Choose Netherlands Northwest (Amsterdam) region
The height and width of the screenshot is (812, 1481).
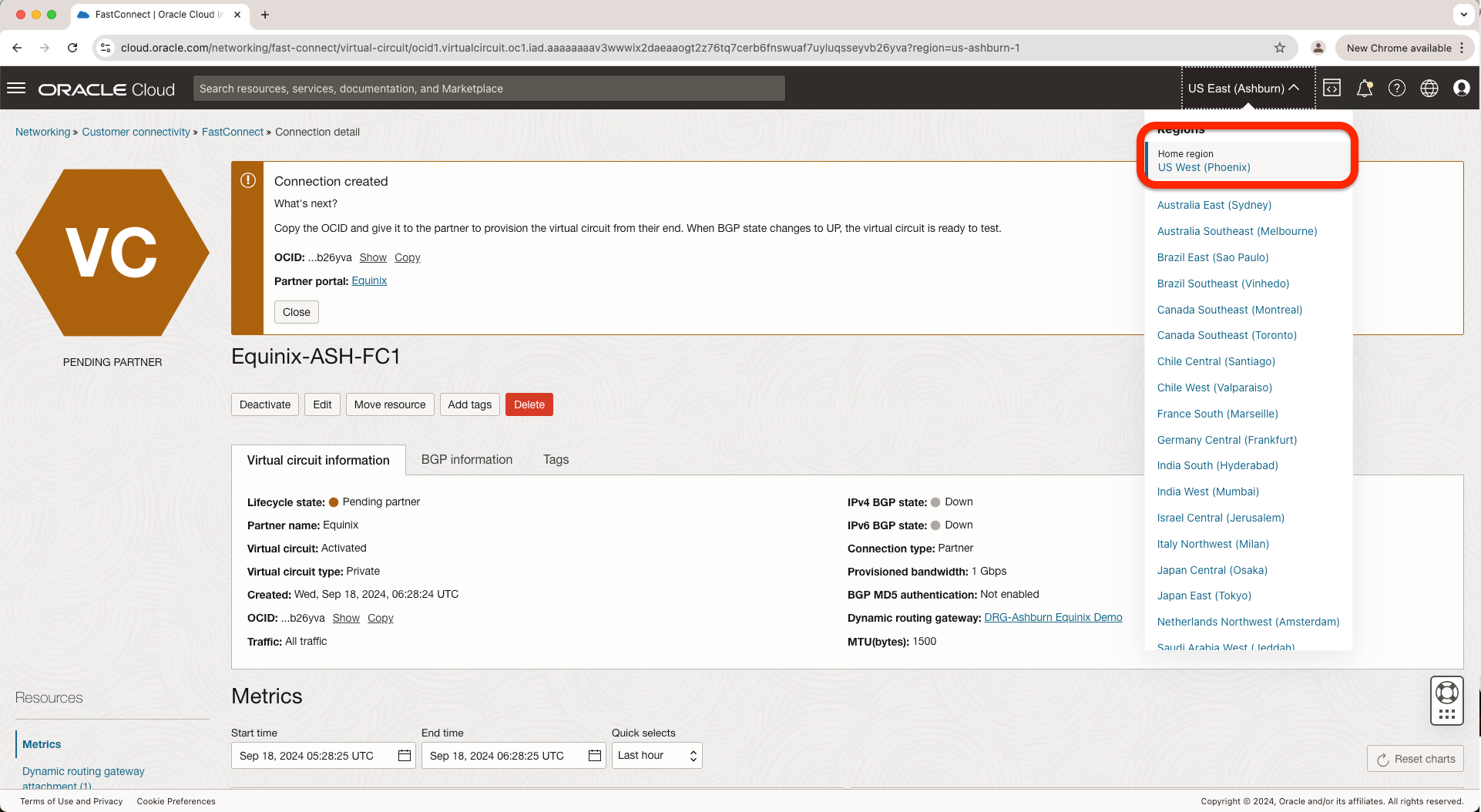point(1248,622)
